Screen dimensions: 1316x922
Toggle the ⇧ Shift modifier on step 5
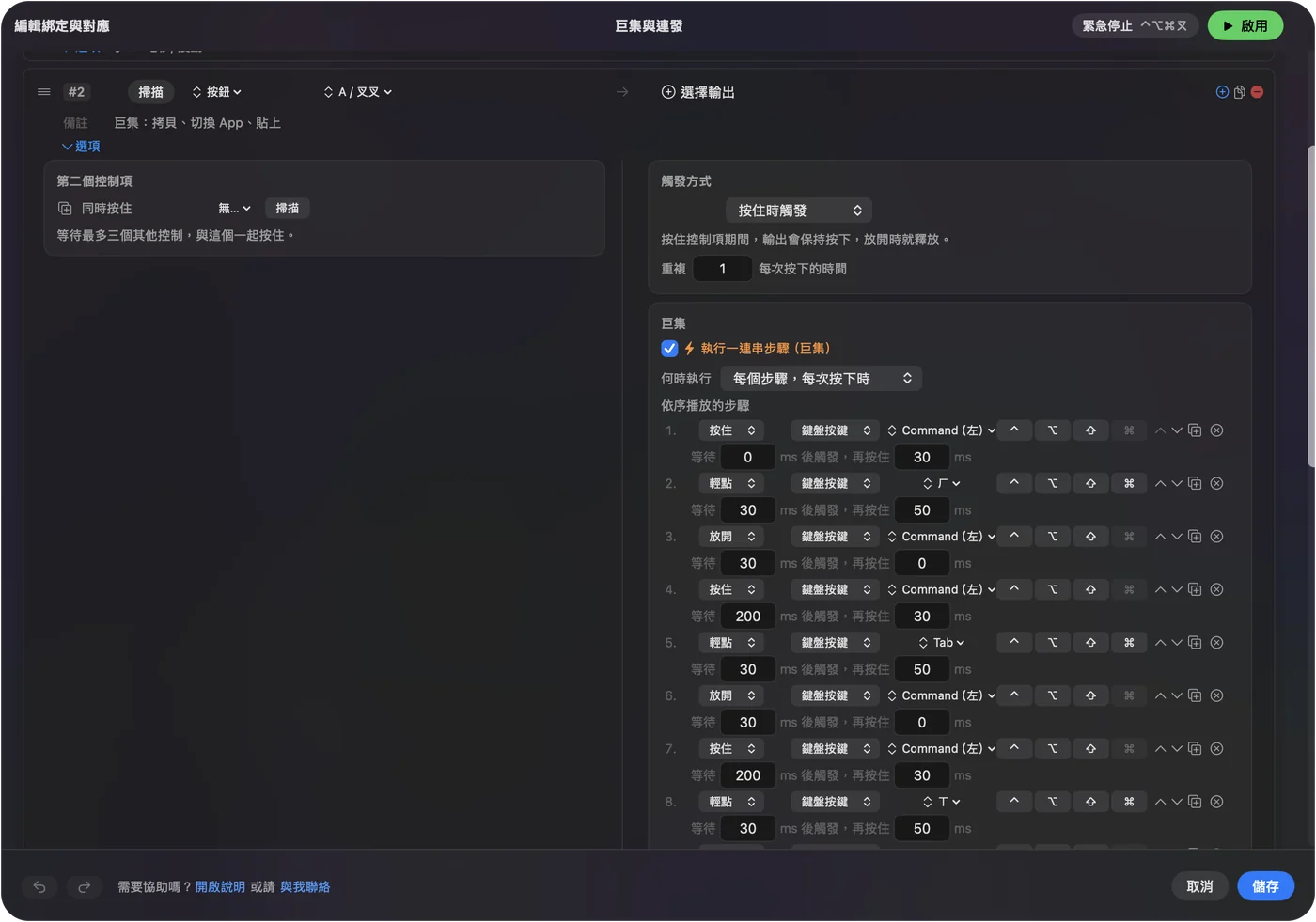pyautogui.click(x=1090, y=643)
